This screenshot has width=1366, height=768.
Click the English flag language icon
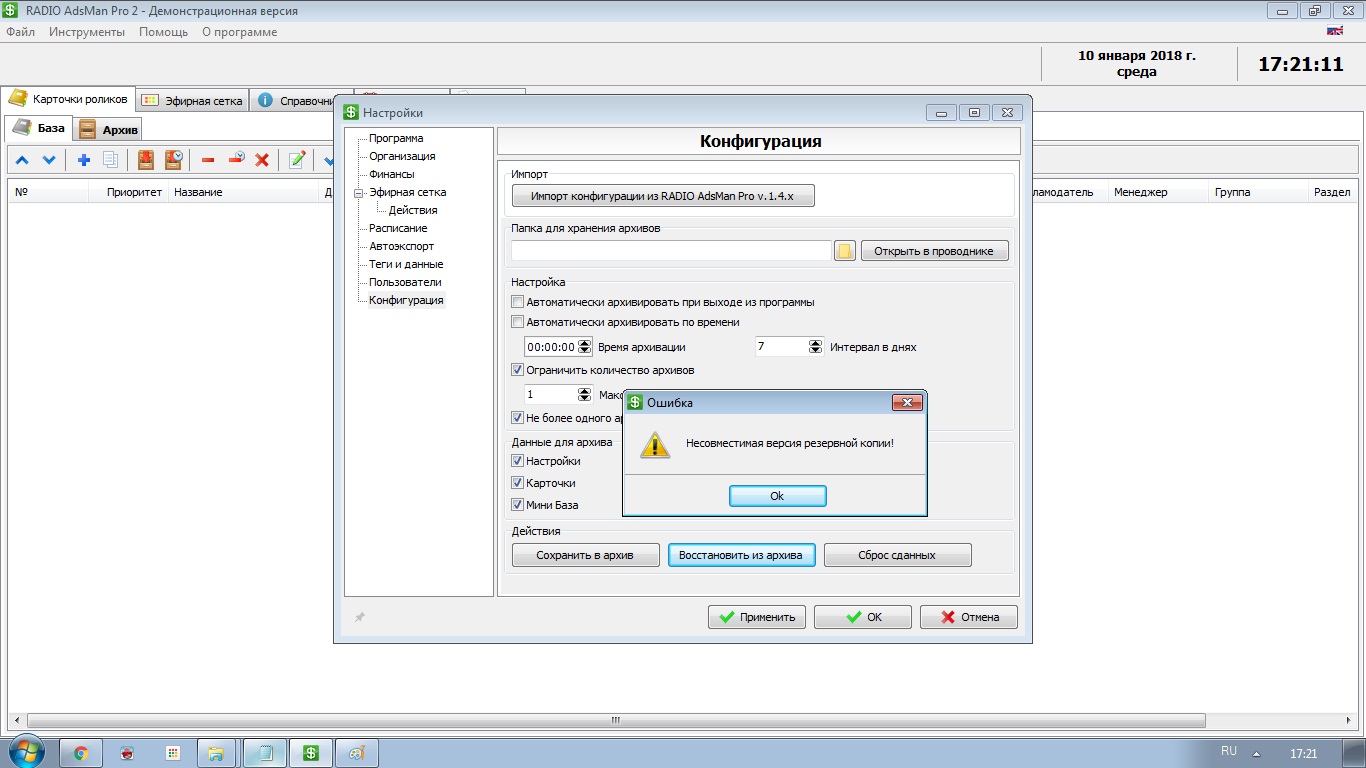point(1335,31)
